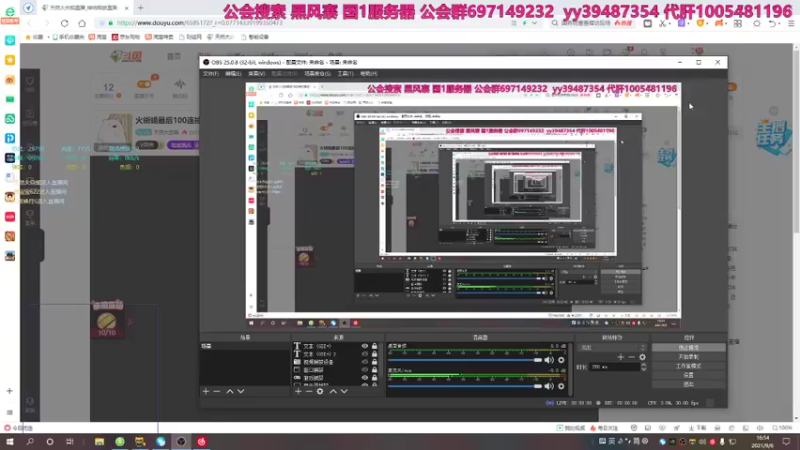
Task: Add a new scene with the plus icon in OBS scenes panel
Action: coord(206,391)
